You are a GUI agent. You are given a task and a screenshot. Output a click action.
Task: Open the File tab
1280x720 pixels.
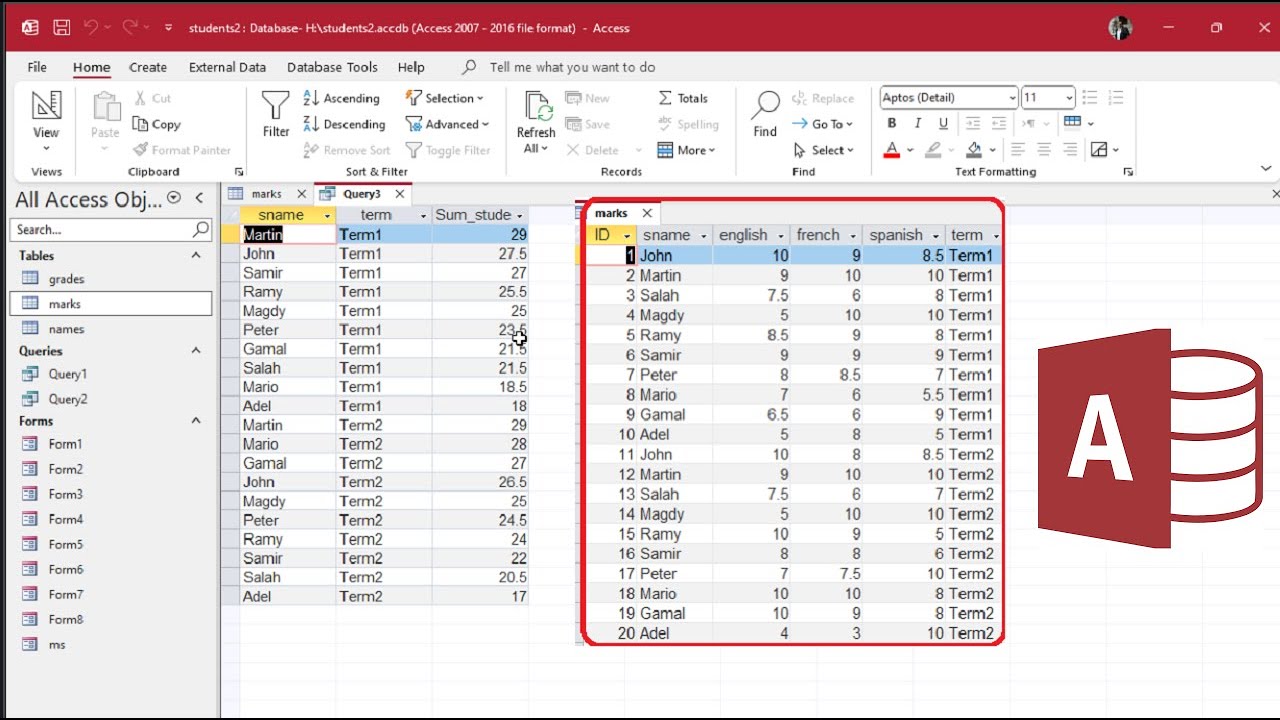37,67
